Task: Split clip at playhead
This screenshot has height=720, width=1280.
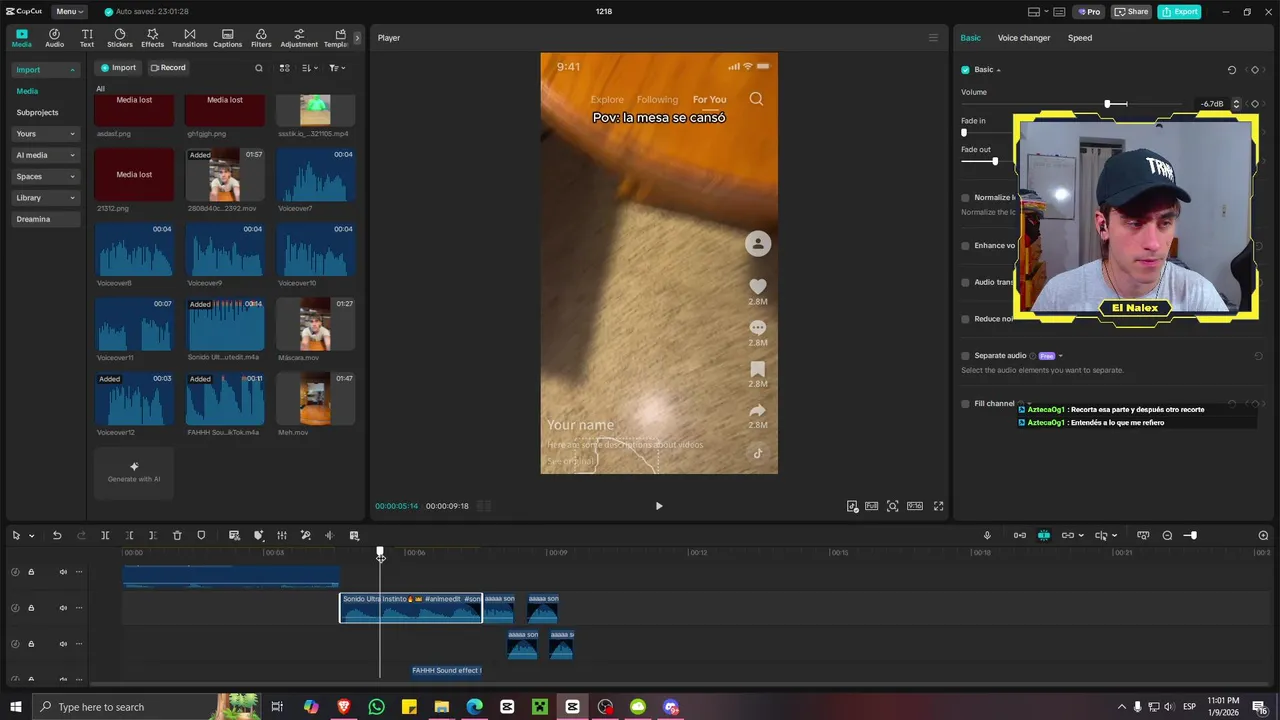Action: pyautogui.click(x=105, y=536)
